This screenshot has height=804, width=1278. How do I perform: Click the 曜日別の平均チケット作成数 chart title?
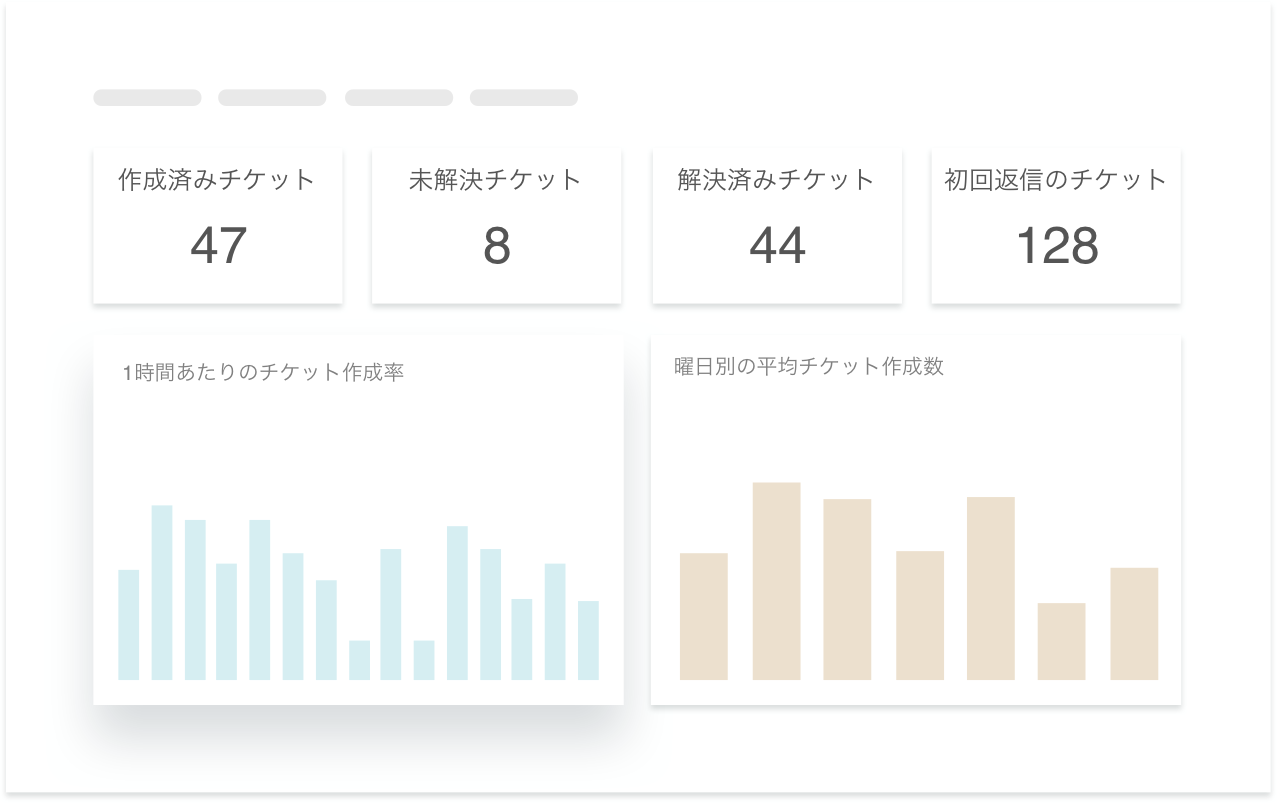coord(809,366)
